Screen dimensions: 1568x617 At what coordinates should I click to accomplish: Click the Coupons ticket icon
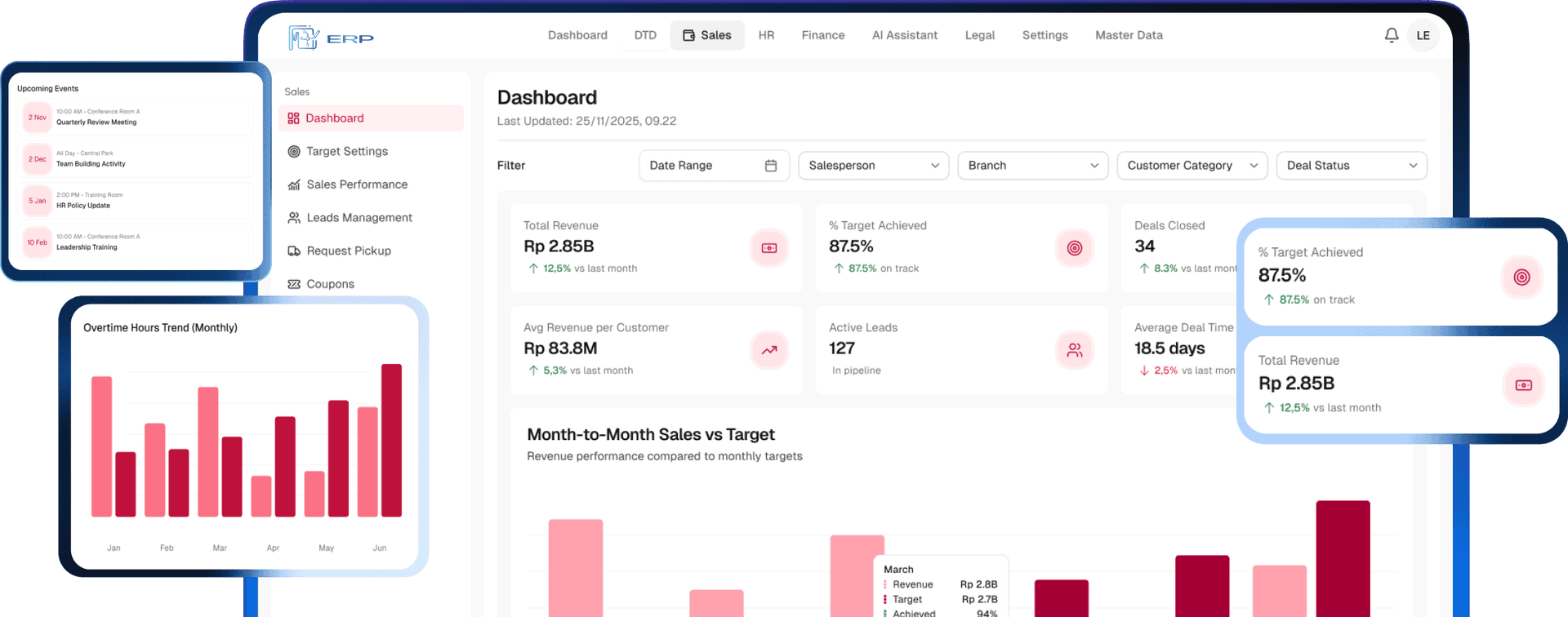pyautogui.click(x=294, y=284)
